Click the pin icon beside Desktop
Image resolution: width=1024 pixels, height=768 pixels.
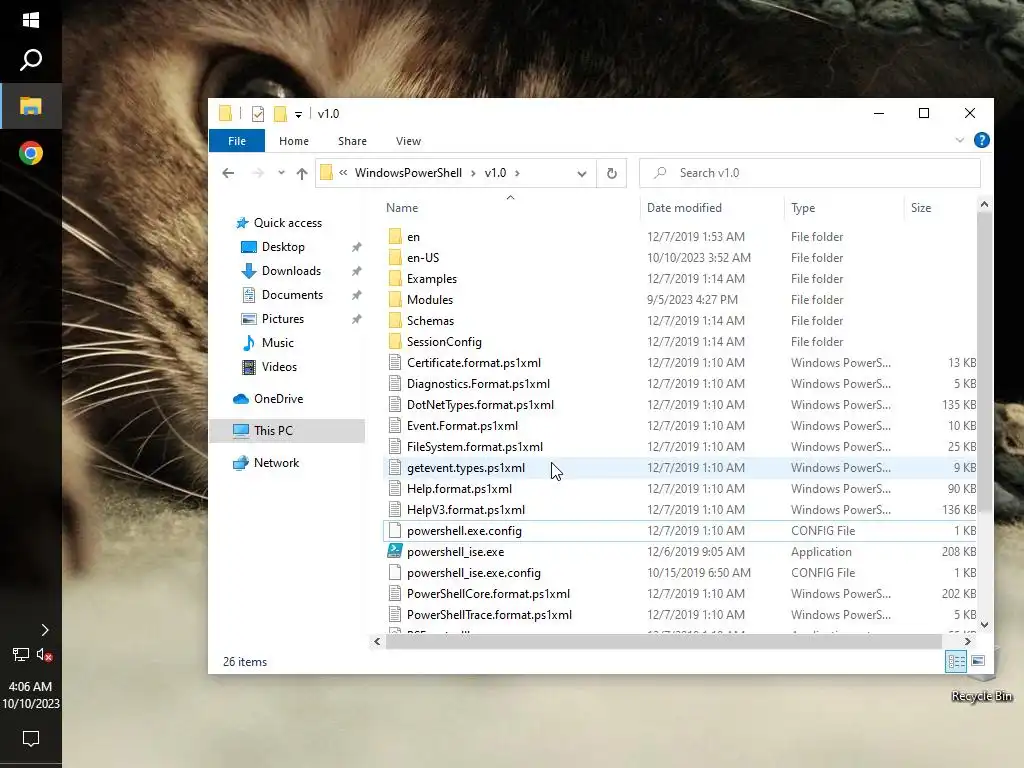pos(357,247)
